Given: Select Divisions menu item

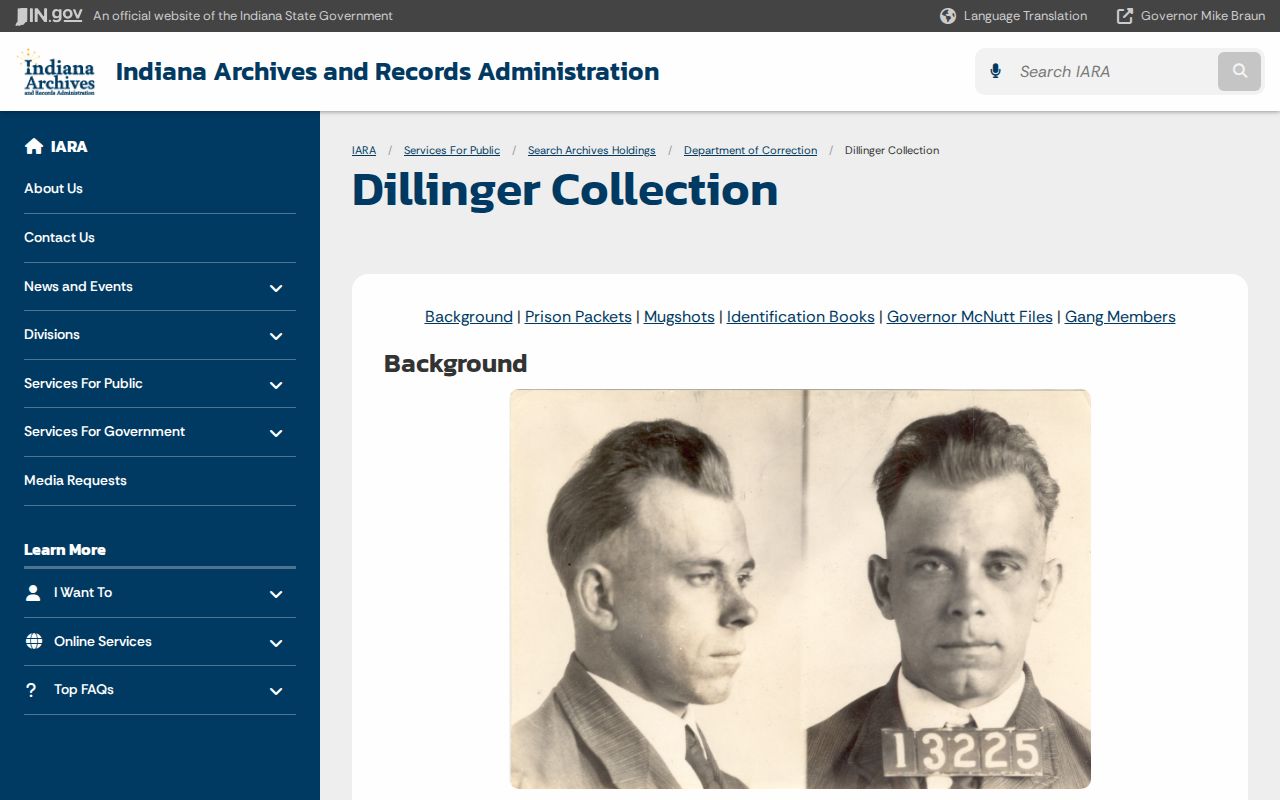Looking at the screenshot, I should 52,334.
